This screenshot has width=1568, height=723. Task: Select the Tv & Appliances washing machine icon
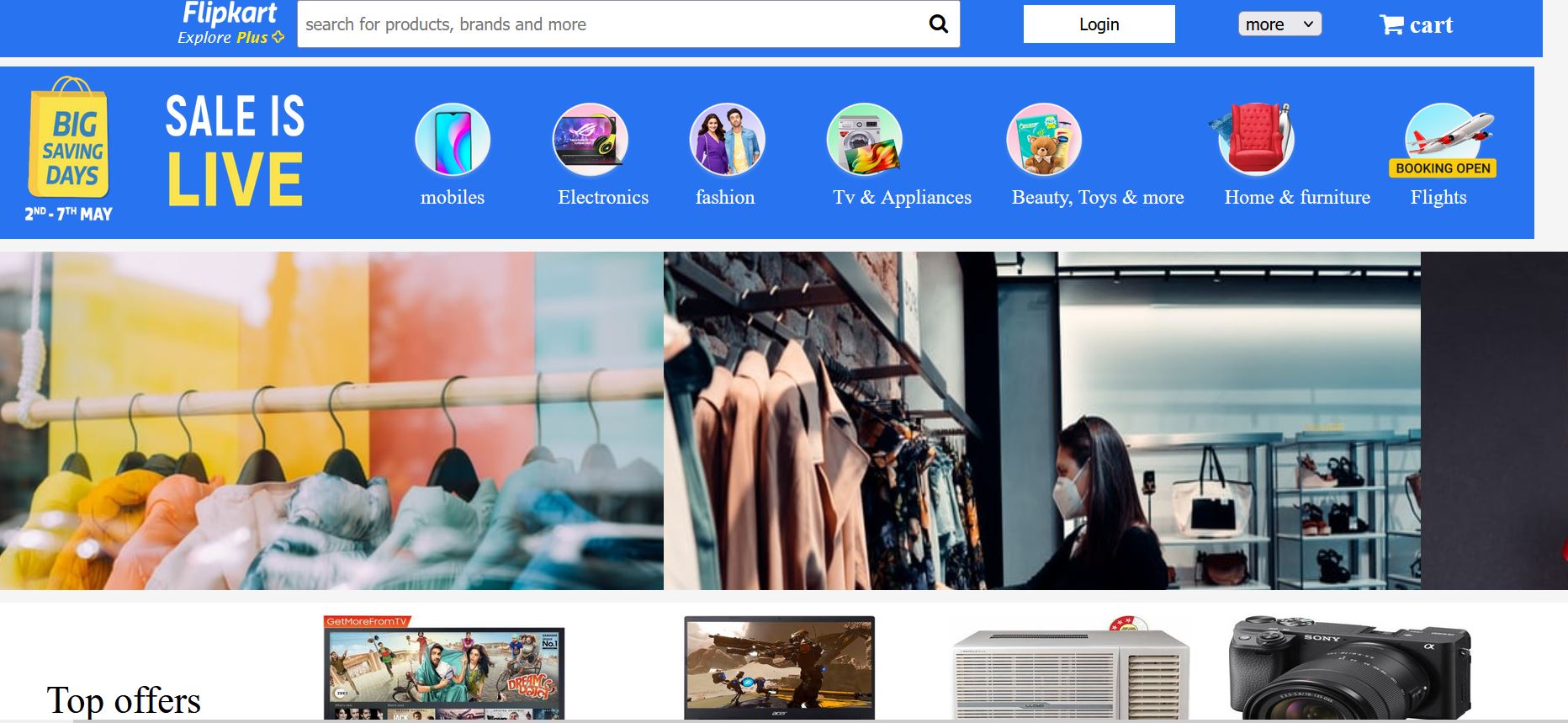tap(865, 140)
